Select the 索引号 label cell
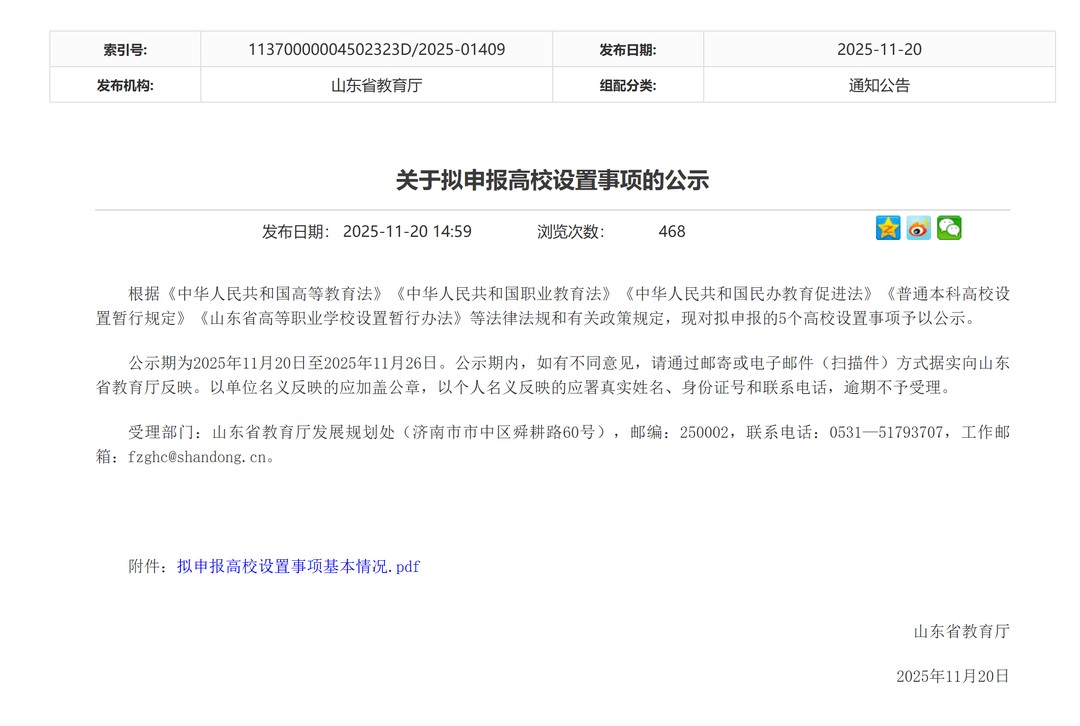The height and width of the screenshot is (726, 1080). coord(124,48)
